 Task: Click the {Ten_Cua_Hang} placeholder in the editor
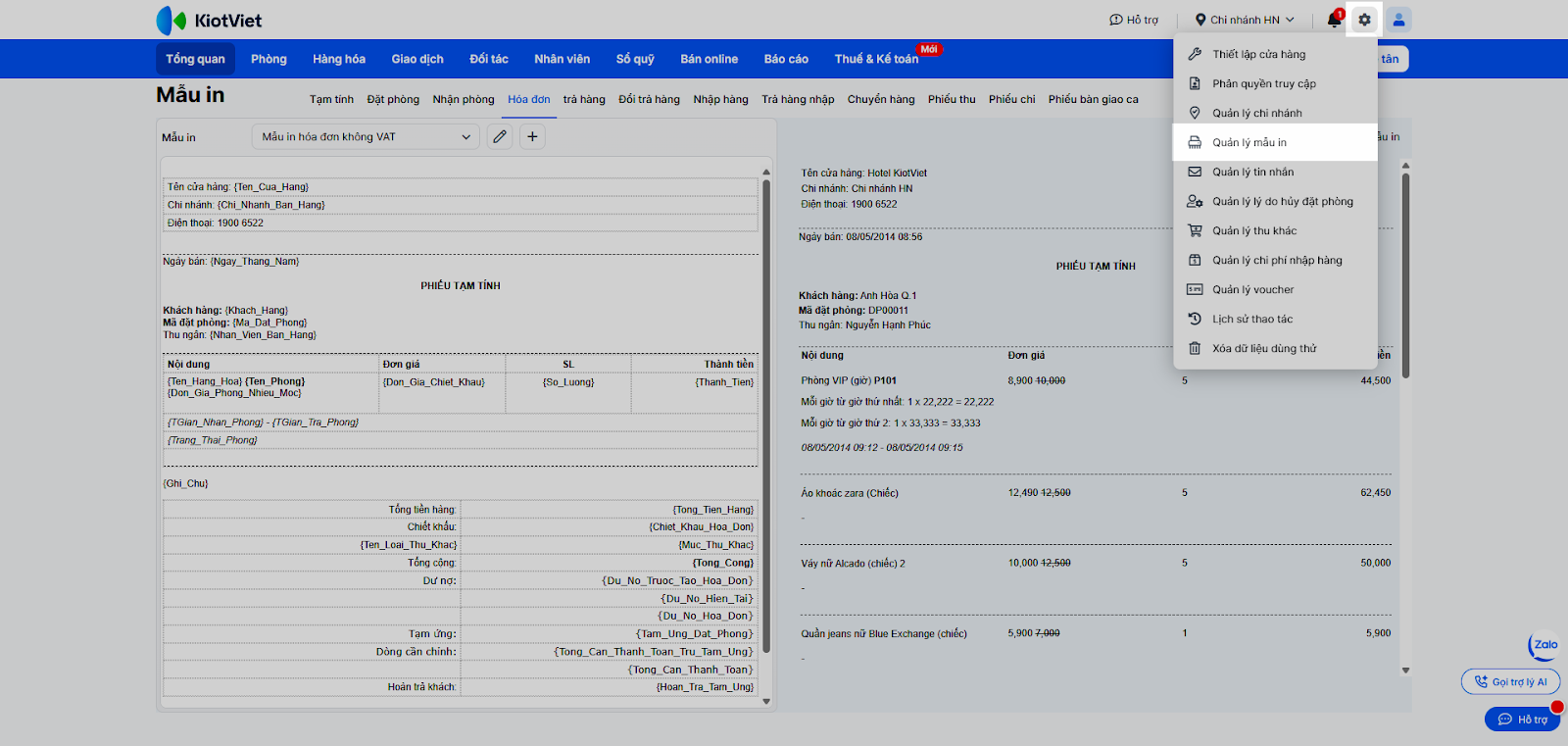[x=271, y=187]
